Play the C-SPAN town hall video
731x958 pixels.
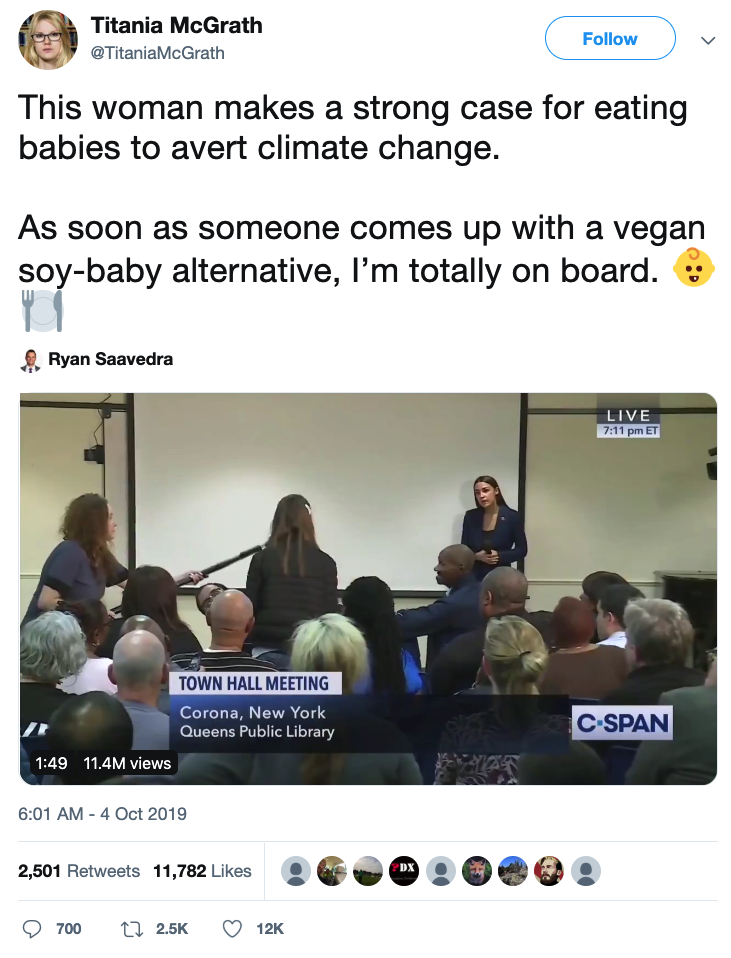point(368,588)
